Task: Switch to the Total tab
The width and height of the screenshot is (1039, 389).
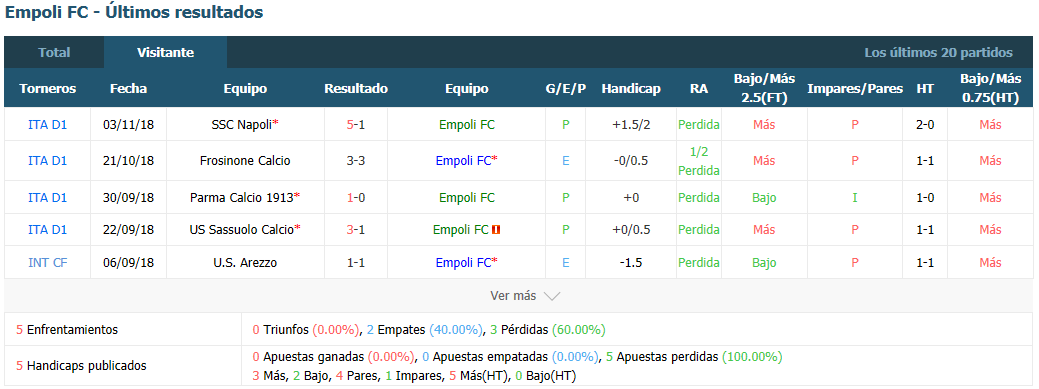Action: [x=54, y=52]
